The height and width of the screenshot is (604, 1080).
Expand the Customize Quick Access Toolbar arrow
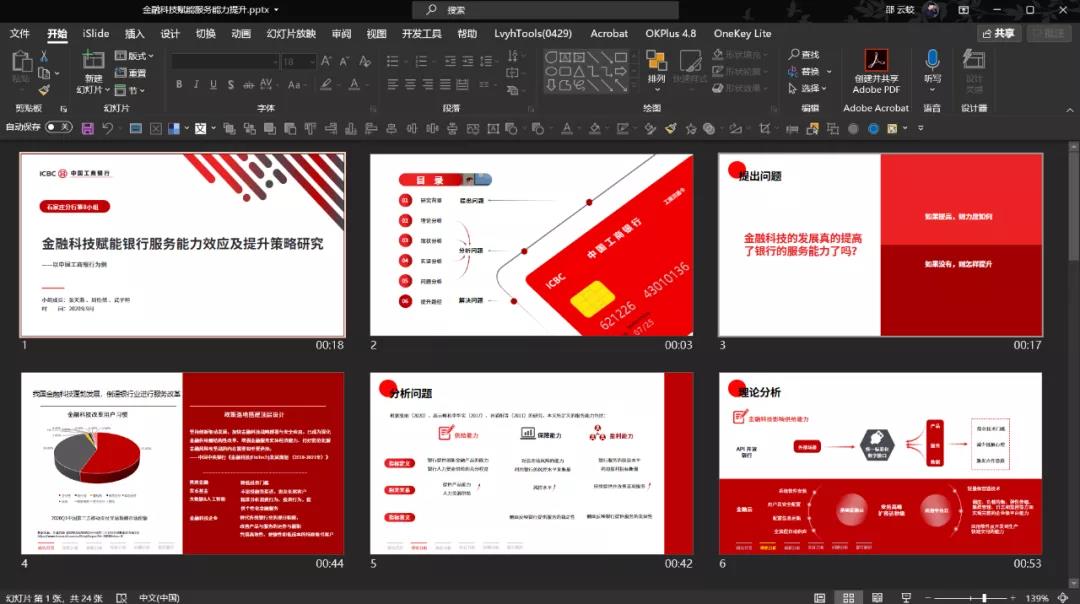pos(921,128)
